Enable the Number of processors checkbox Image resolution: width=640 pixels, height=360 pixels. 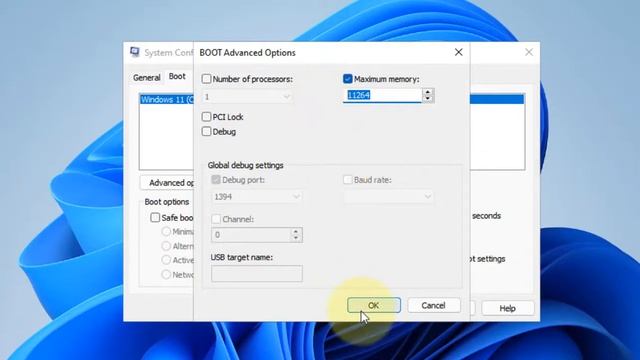pos(207,79)
